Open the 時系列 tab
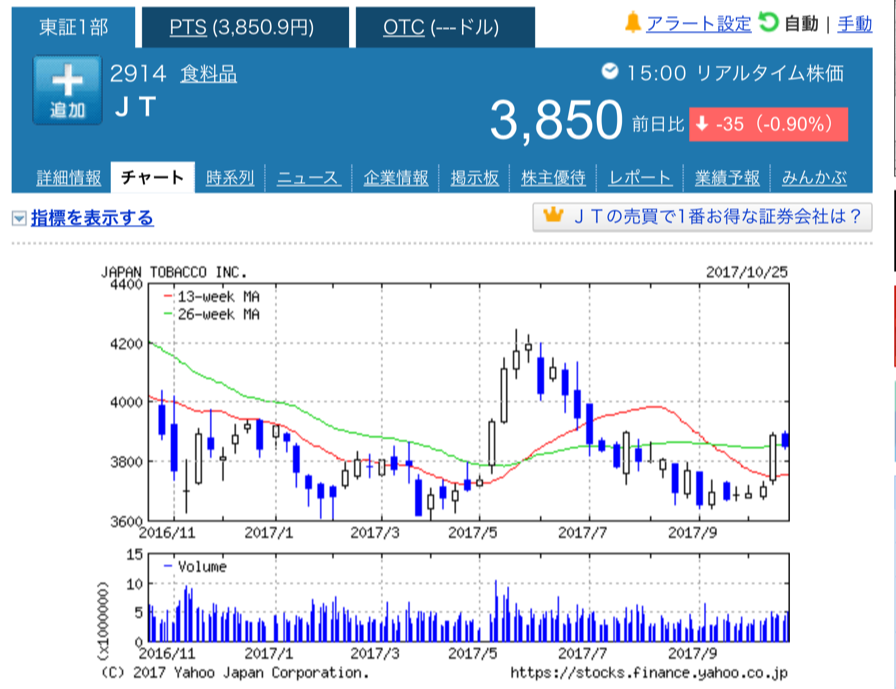 point(230,178)
